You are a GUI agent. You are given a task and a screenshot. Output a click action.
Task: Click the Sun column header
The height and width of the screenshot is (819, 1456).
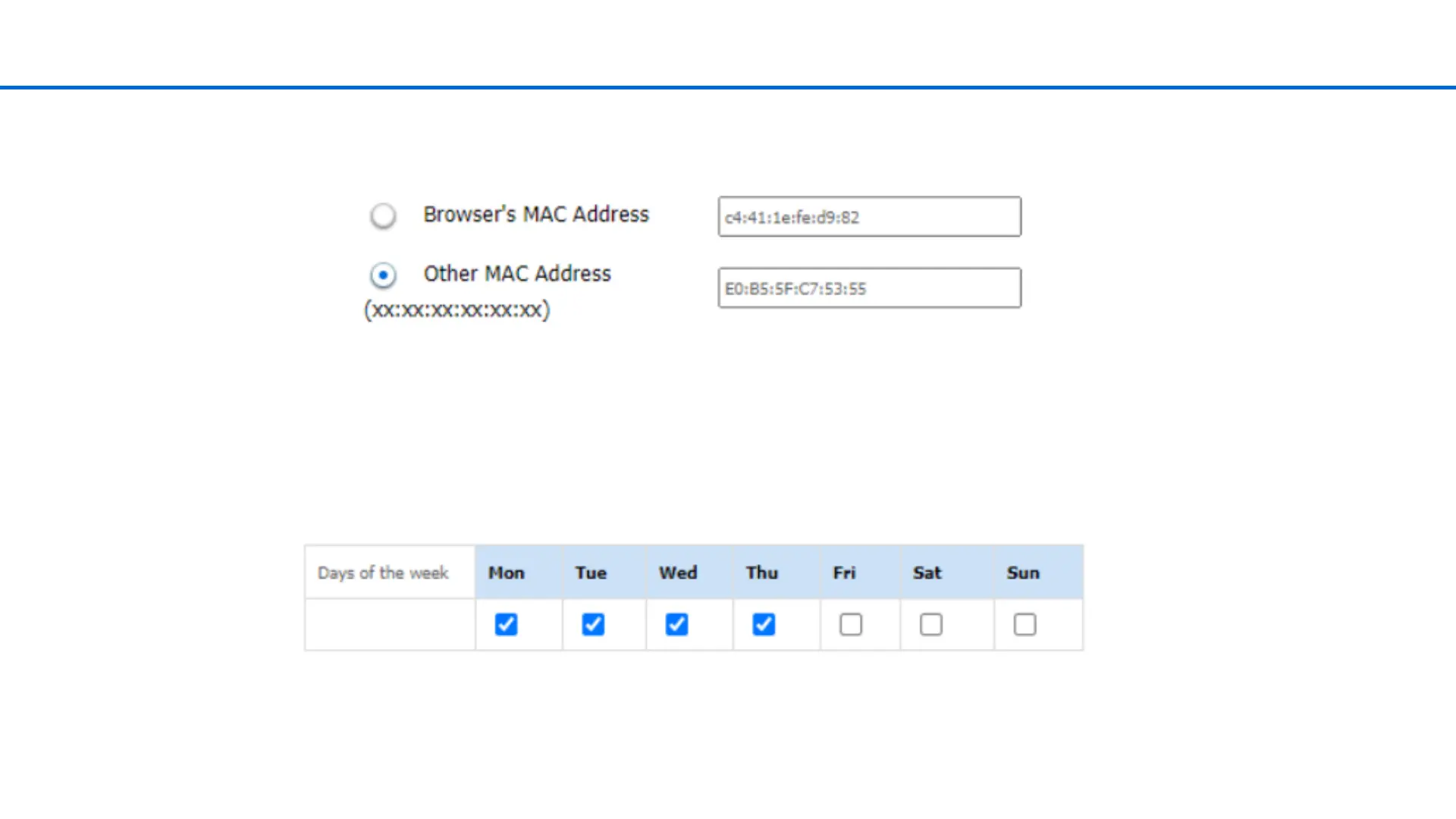point(1023,573)
